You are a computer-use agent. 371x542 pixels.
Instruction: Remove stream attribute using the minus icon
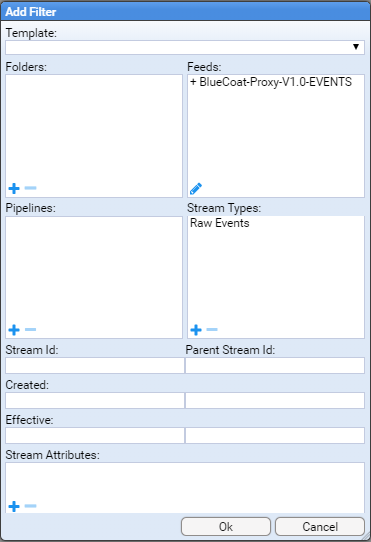point(30,506)
